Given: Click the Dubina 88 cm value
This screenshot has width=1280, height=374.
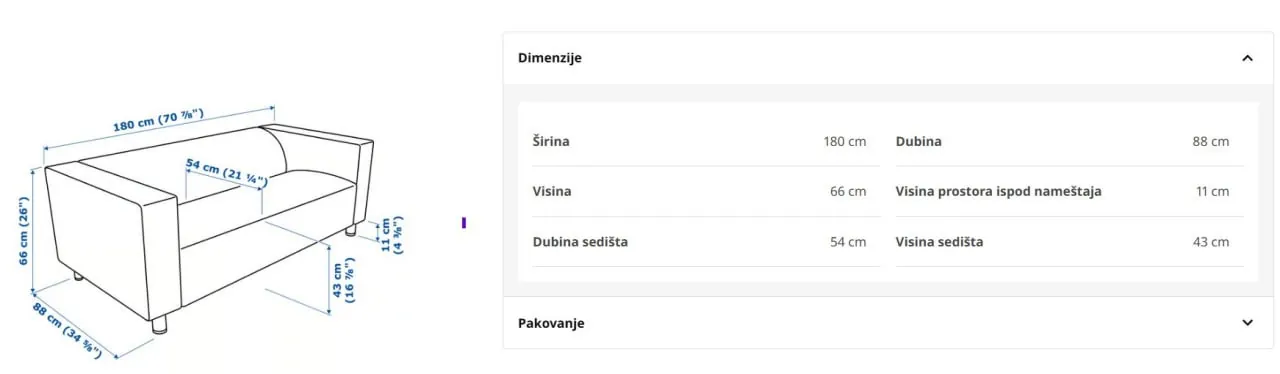Looking at the screenshot, I should tap(1210, 141).
